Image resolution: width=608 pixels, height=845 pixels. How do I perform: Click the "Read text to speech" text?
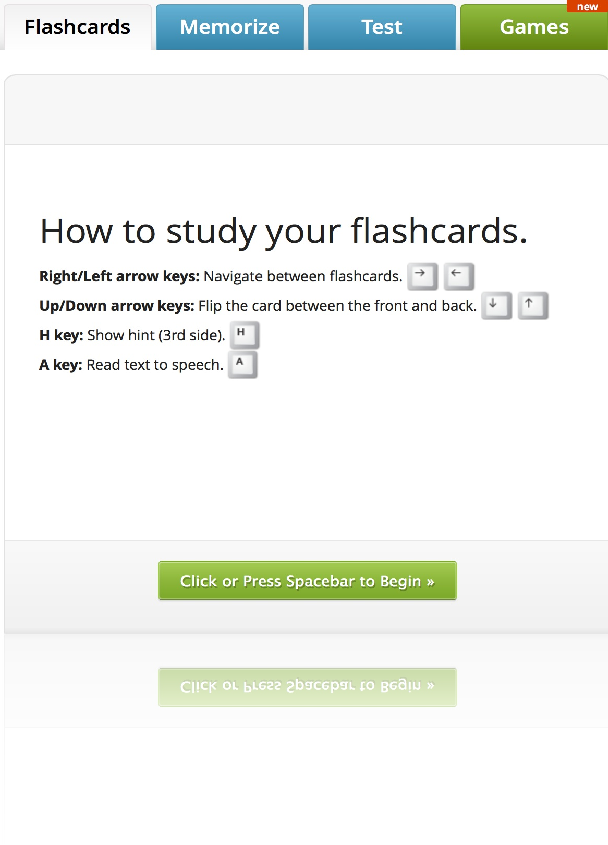(x=155, y=365)
